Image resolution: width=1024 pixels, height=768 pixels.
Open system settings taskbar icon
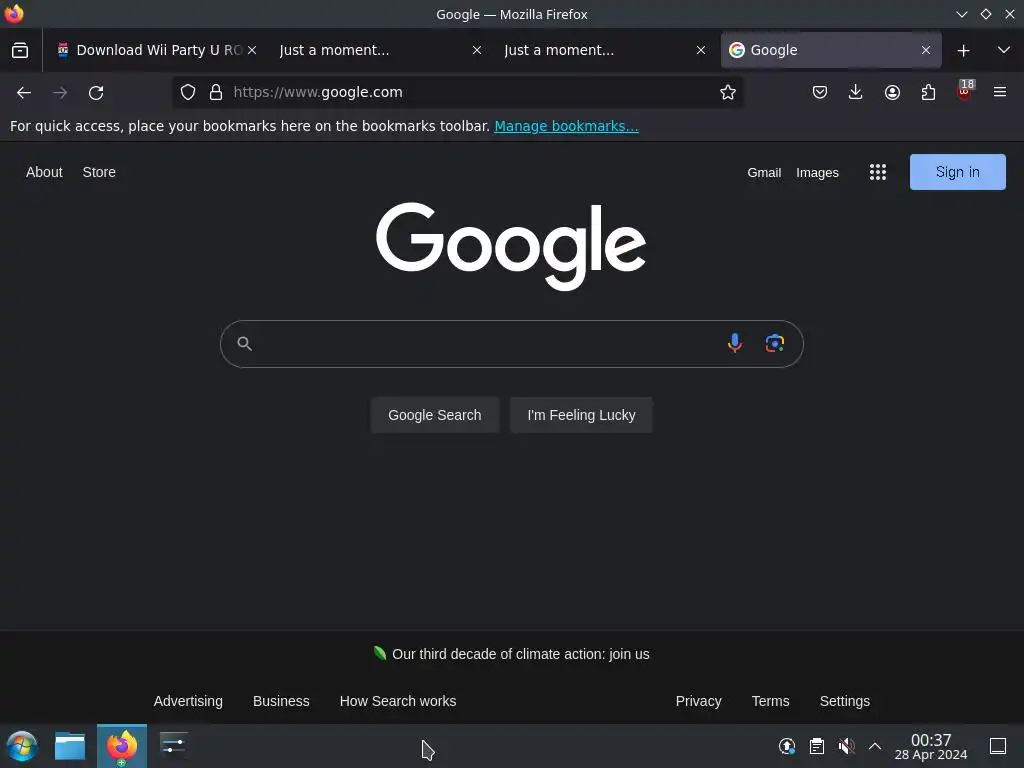pyautogui.click(x=174, y=744)
